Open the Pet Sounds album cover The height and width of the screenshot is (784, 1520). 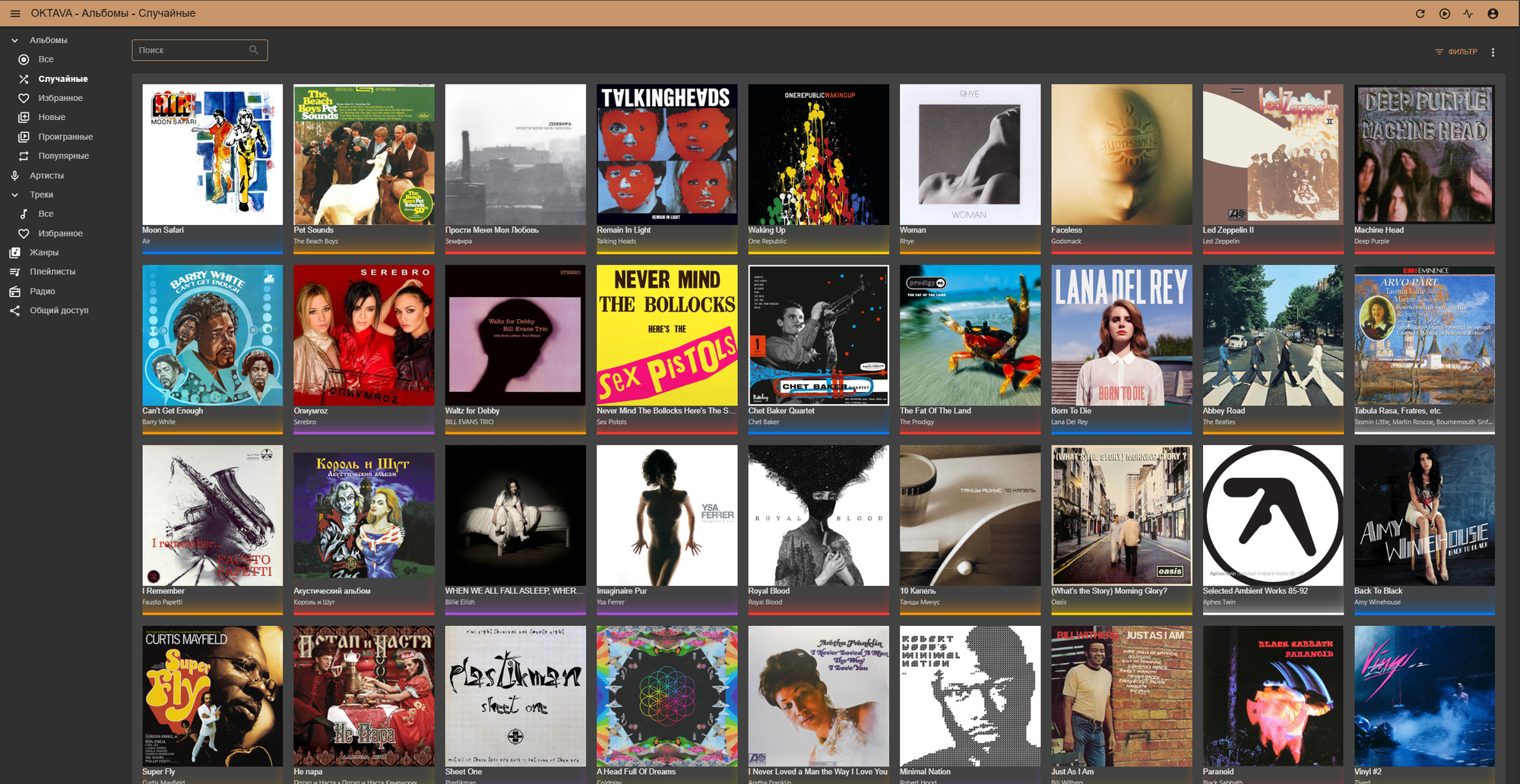[364, 154]
